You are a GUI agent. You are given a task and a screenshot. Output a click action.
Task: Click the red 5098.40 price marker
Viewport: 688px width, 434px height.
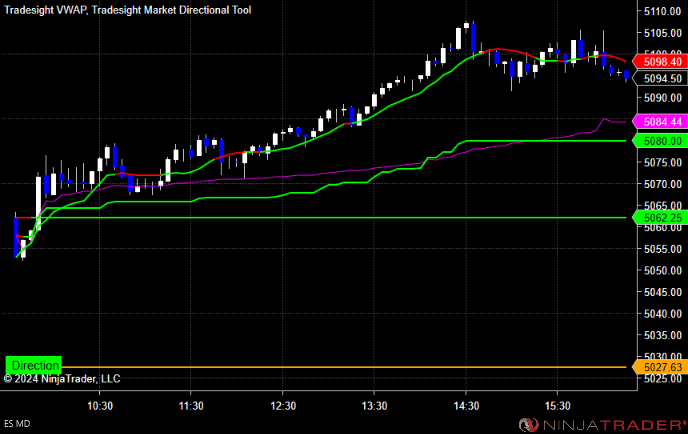(x=660, y=61)
